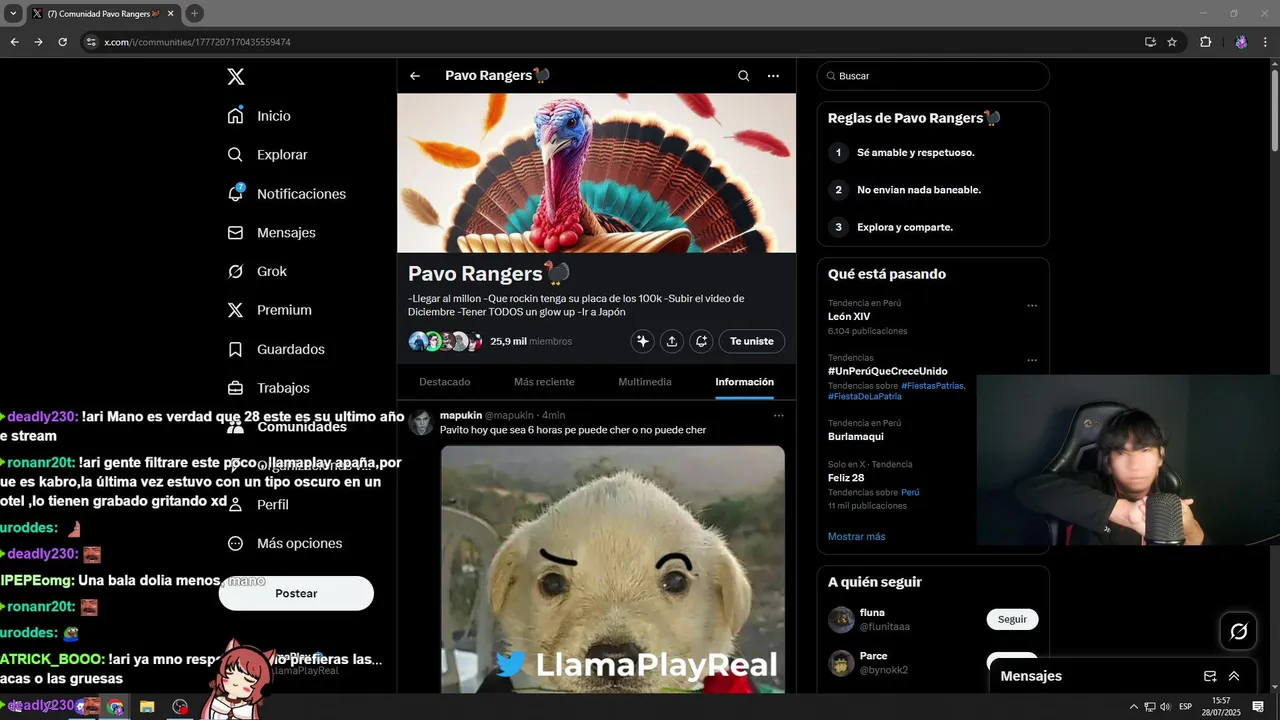Open 25,9 mil miembros list

pos(530,341)
